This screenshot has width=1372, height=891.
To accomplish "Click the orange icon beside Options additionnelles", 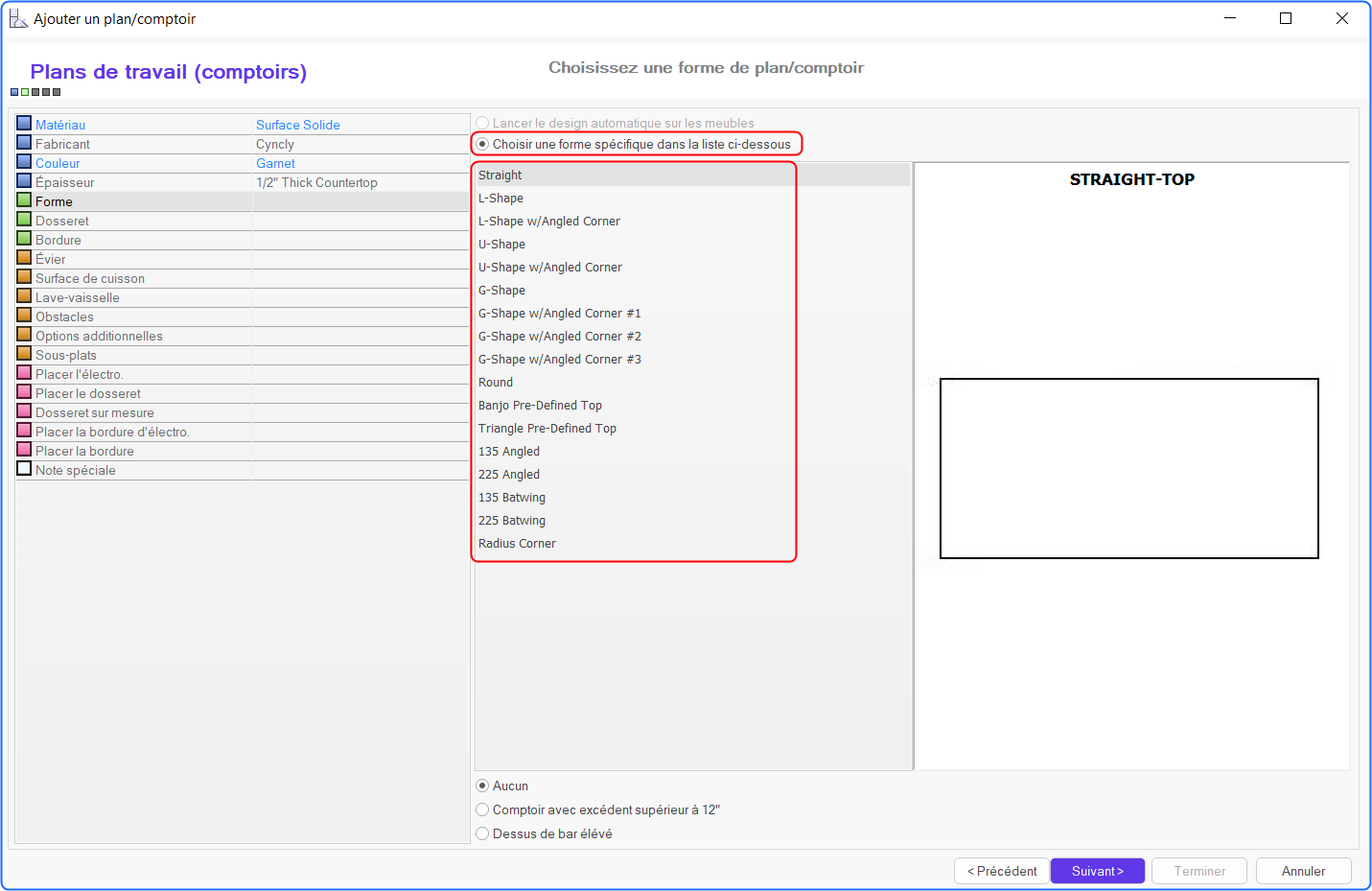I will (x=24, y=335).
